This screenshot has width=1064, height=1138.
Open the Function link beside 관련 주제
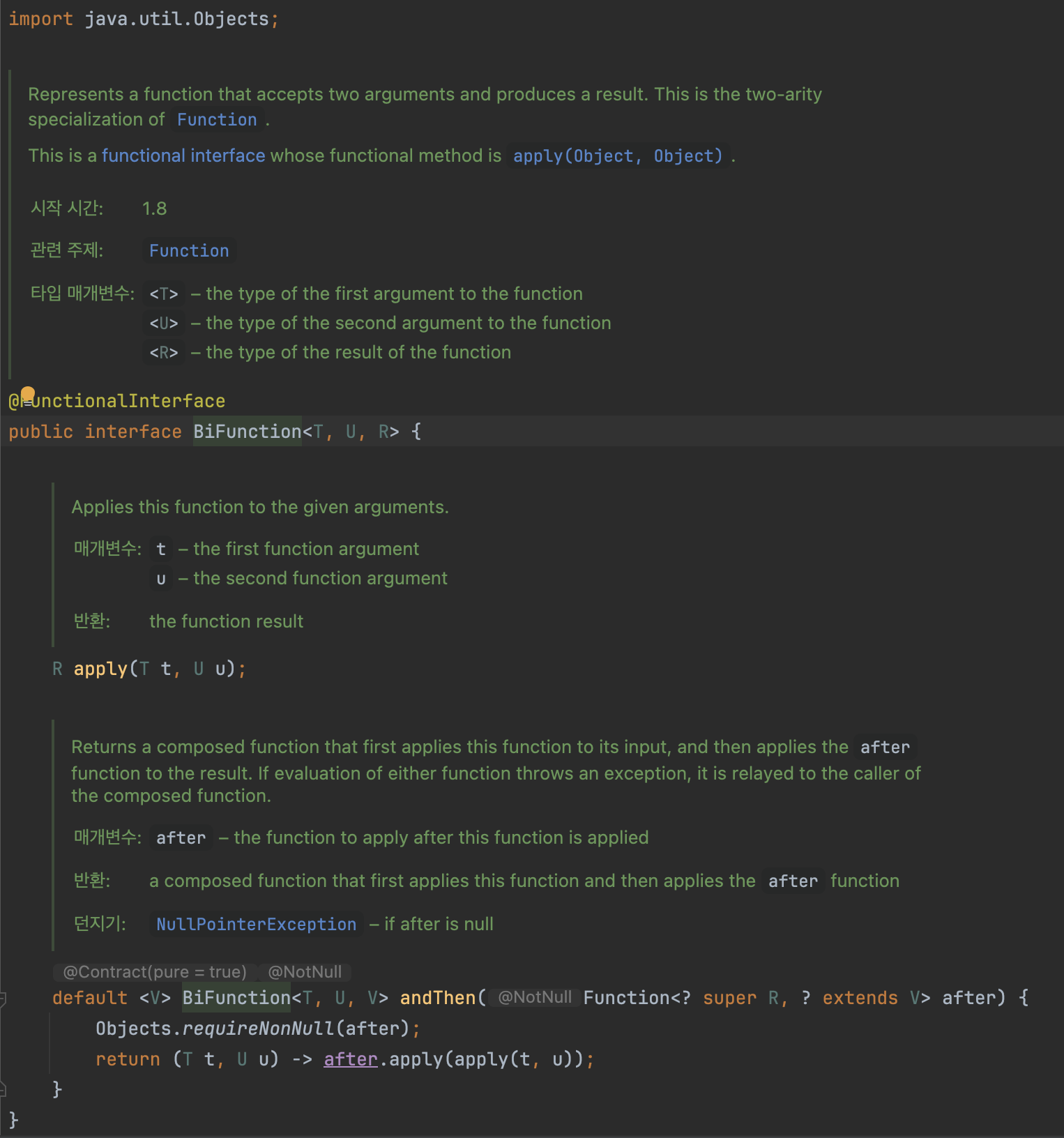click(x=189, y=251)
